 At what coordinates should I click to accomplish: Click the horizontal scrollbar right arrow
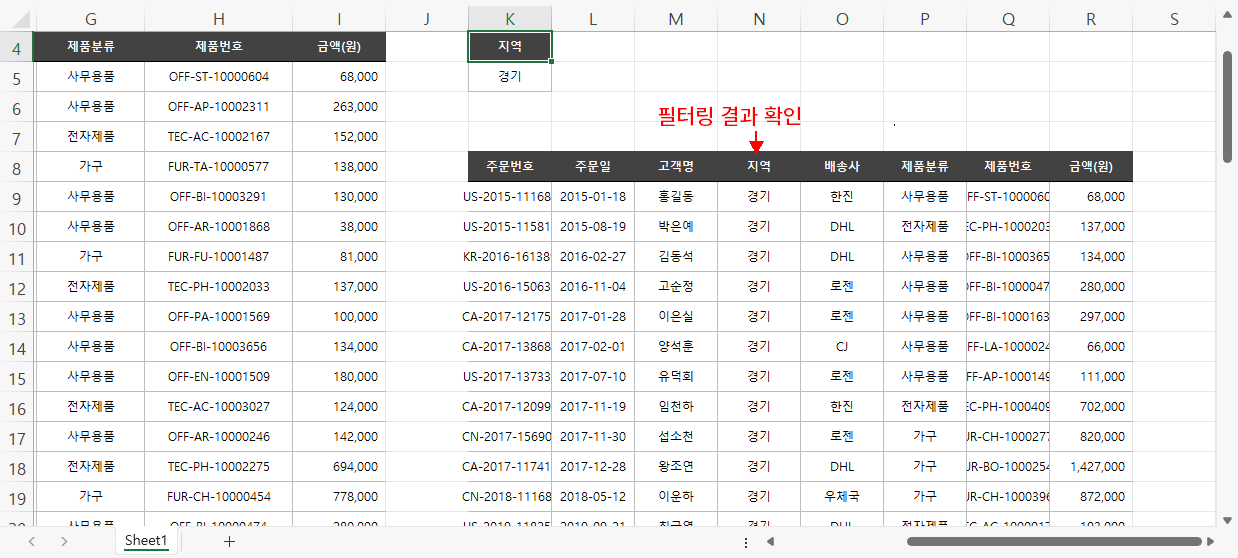click(1210, 541)
